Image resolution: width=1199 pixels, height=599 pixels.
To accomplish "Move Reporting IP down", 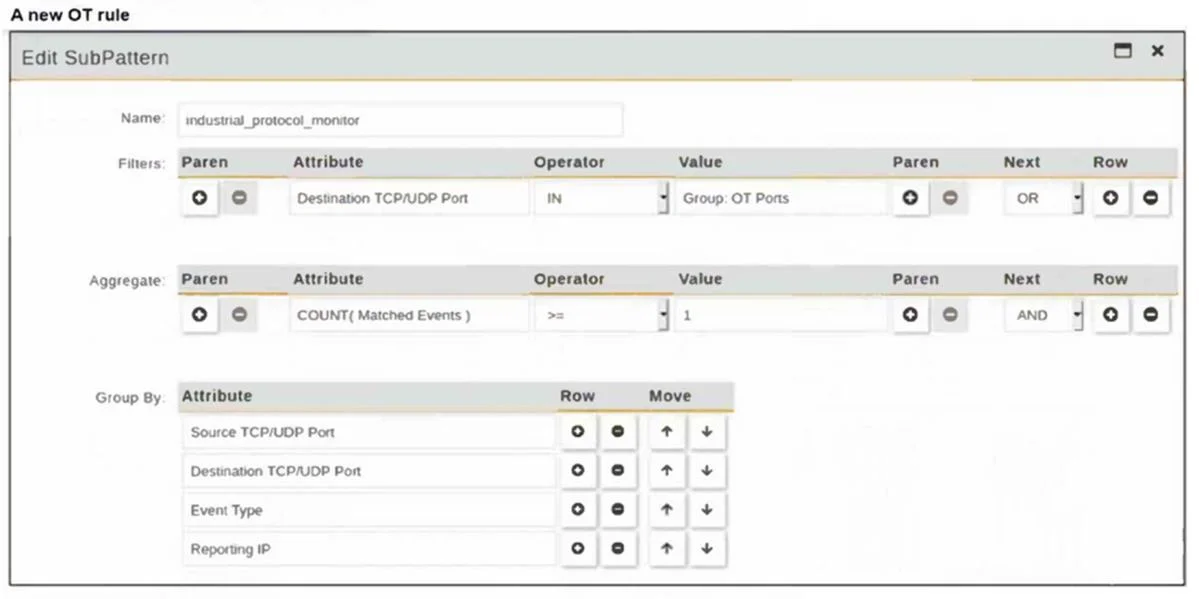I will click(x=707, y=549).
